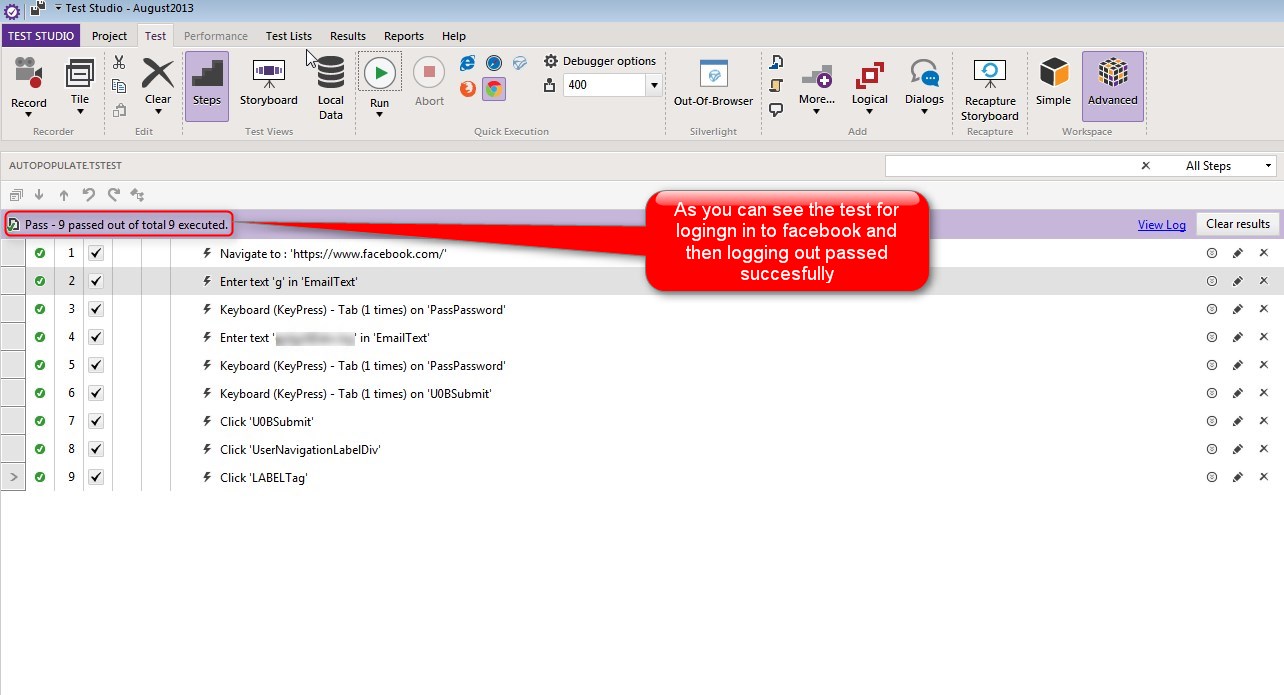
Task: Toggle the checkbox for step 9
Action: pos(96,478)
